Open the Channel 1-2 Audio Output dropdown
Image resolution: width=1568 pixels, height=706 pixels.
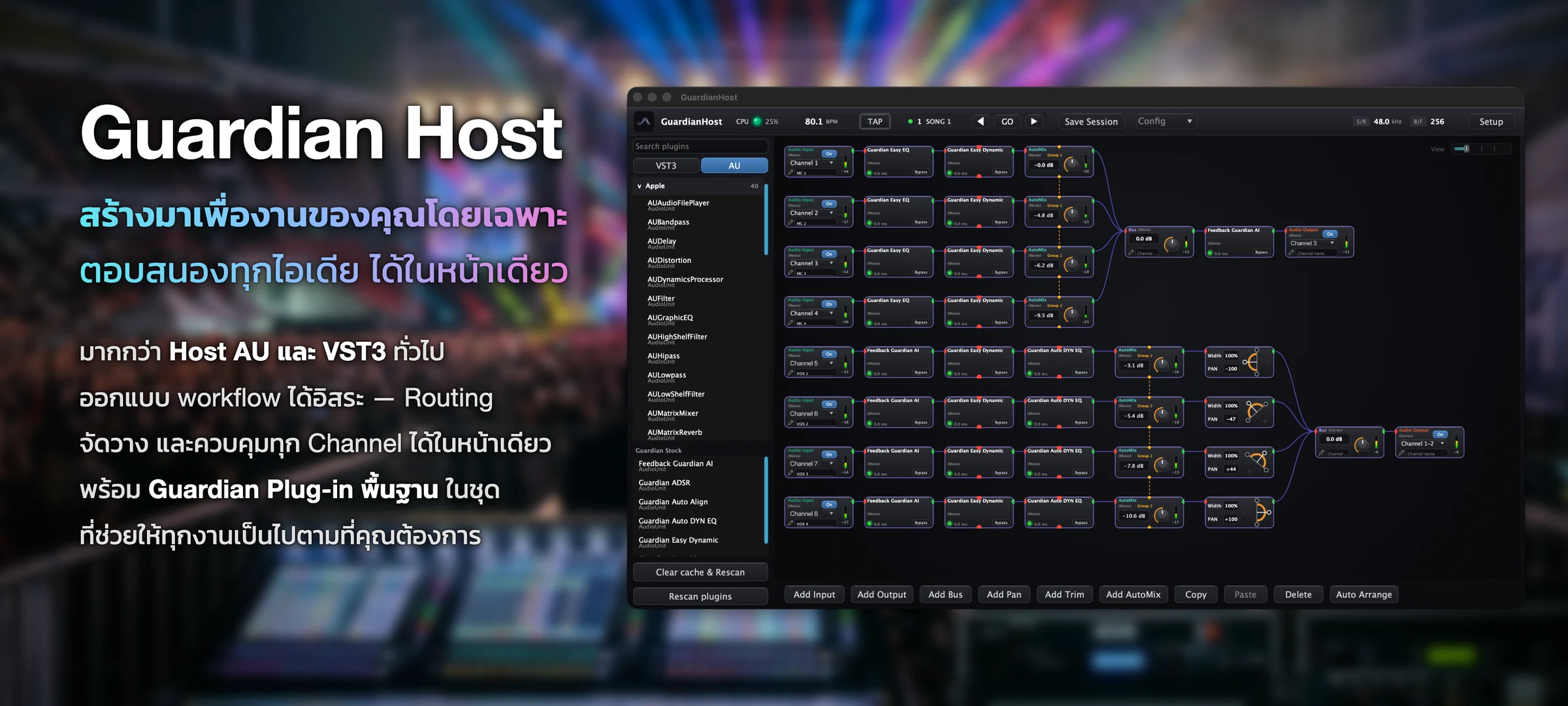pos(1423,444)
